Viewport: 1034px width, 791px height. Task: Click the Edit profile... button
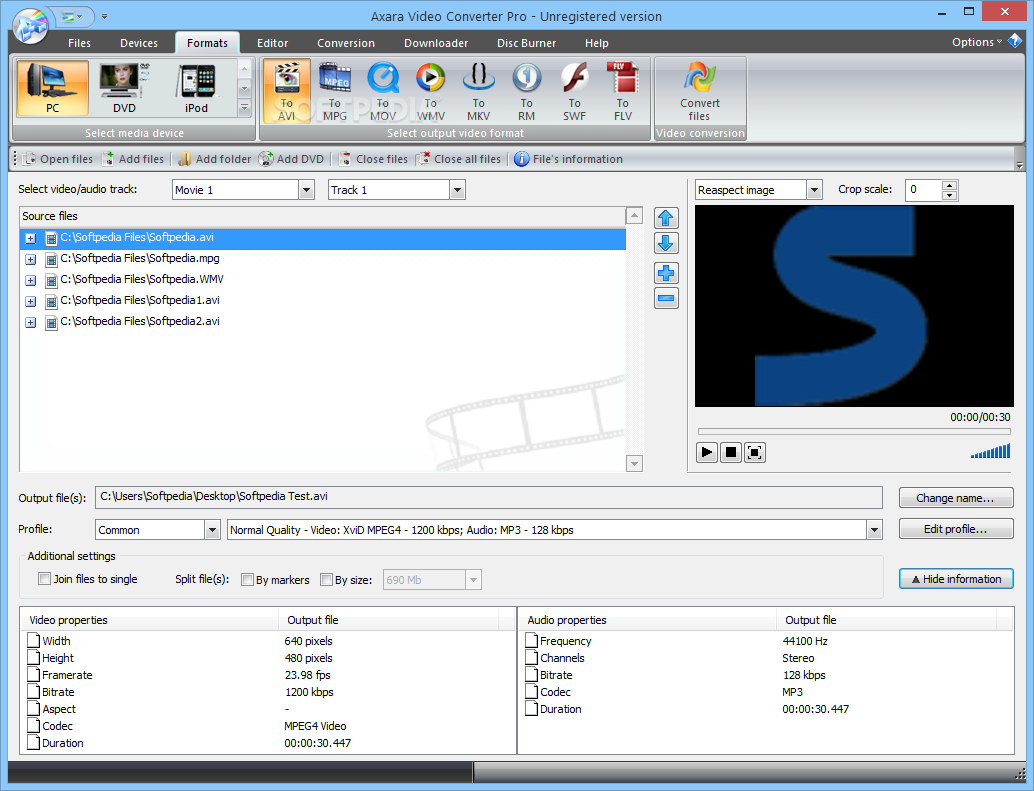[956, 529]
